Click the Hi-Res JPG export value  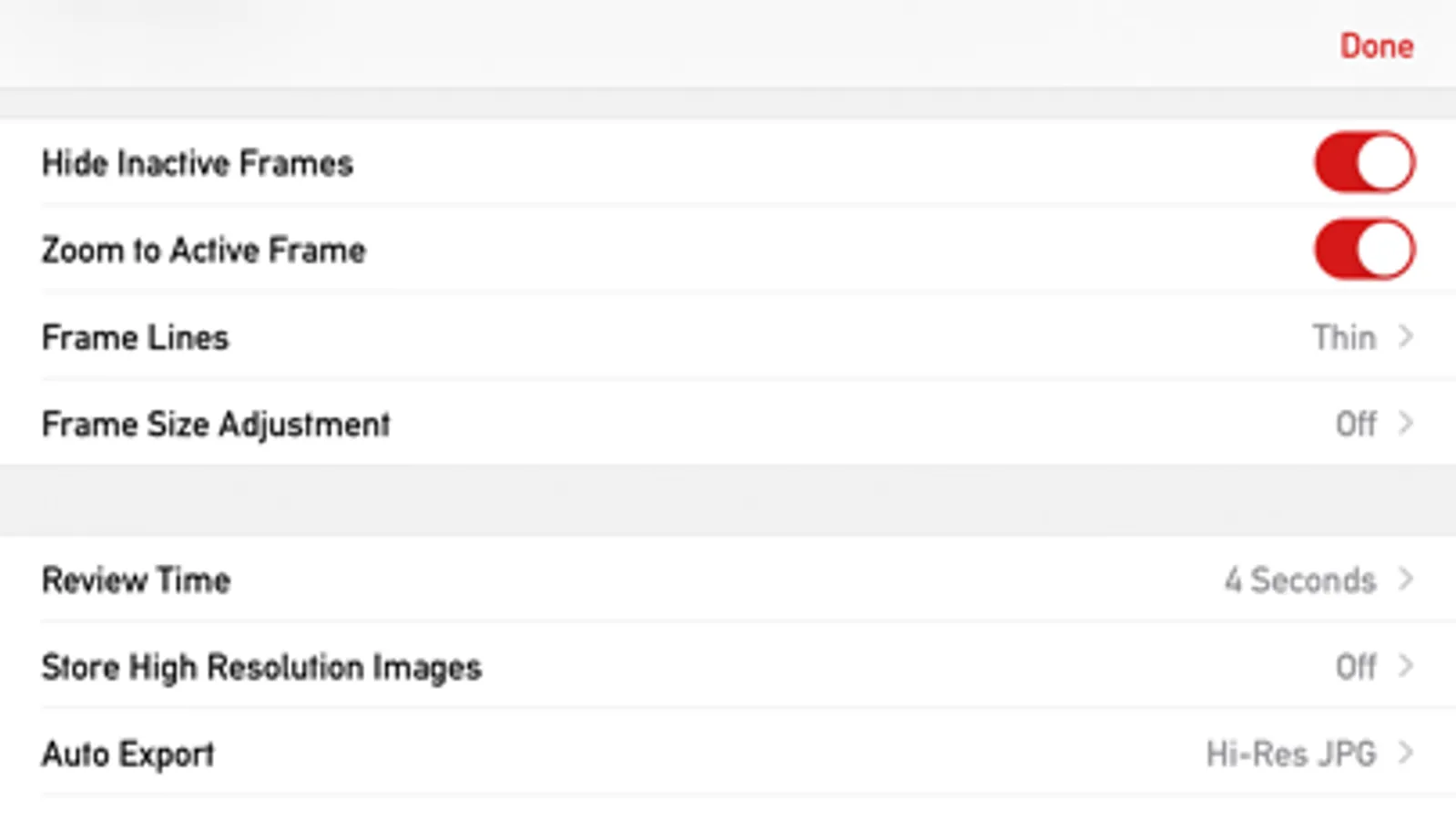coord(1290,754)
